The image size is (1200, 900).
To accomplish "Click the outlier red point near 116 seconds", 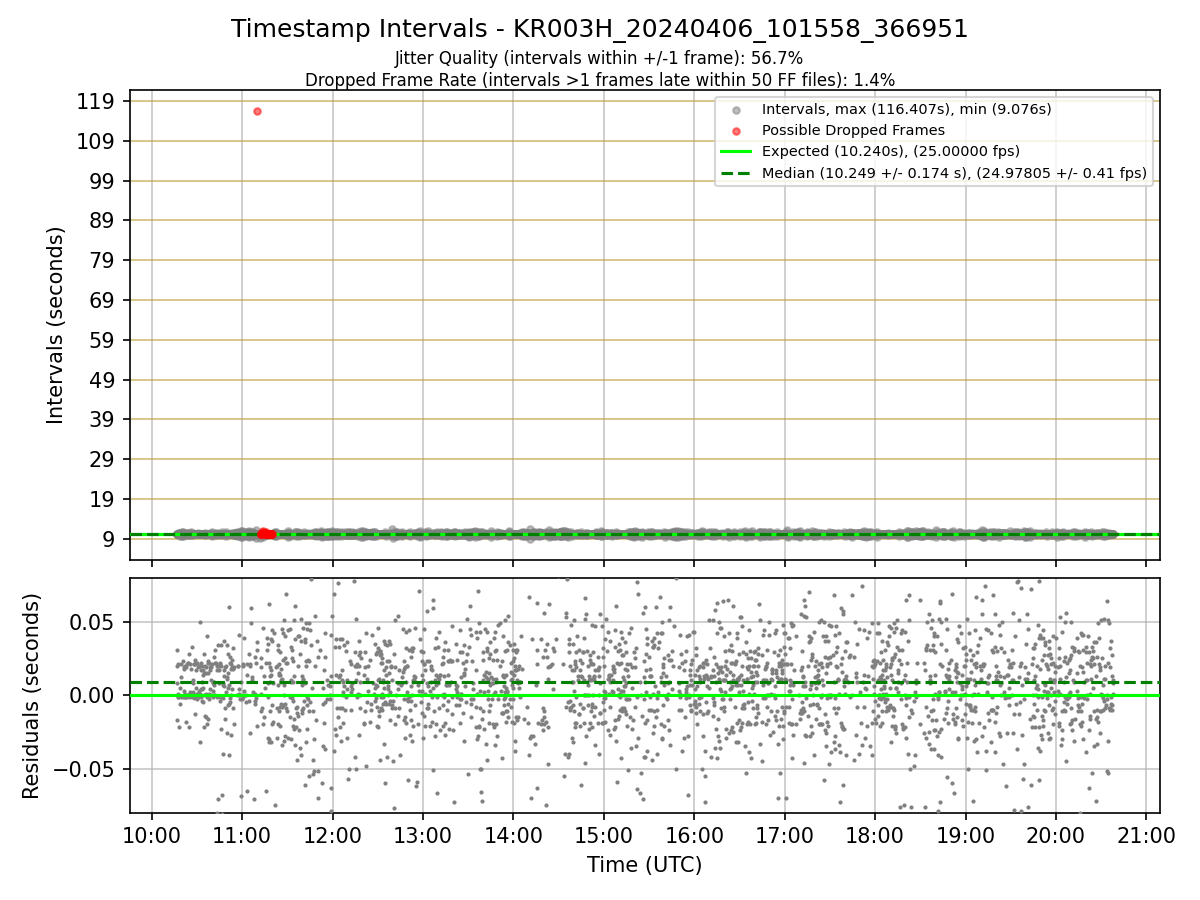I will 257,111.
